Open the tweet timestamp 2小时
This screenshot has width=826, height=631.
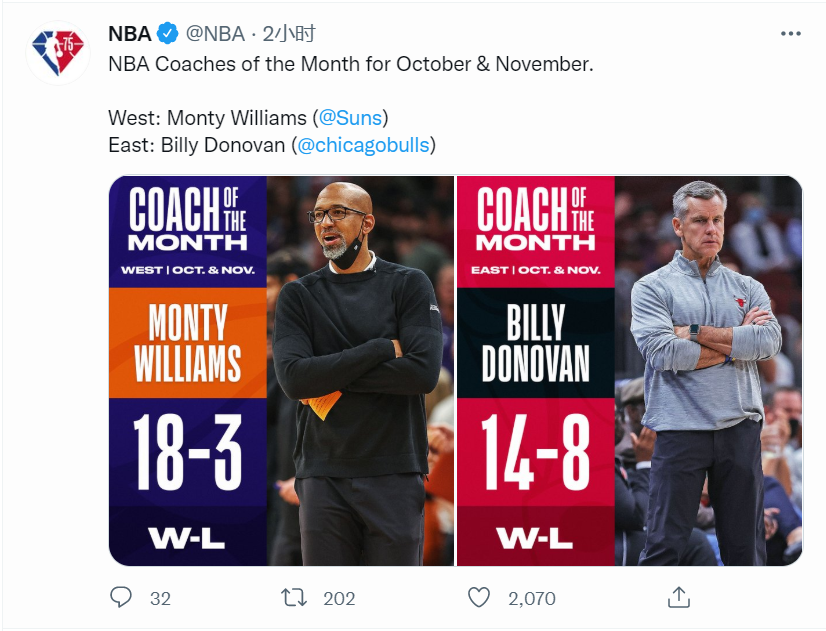point(289,34)
